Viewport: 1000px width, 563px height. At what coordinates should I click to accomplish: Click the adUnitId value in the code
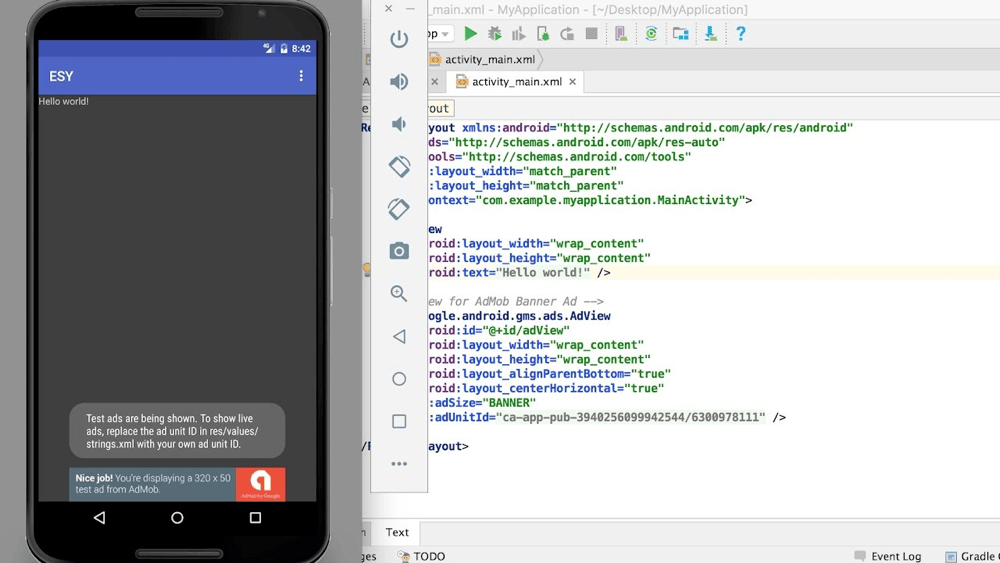point(630,417)
